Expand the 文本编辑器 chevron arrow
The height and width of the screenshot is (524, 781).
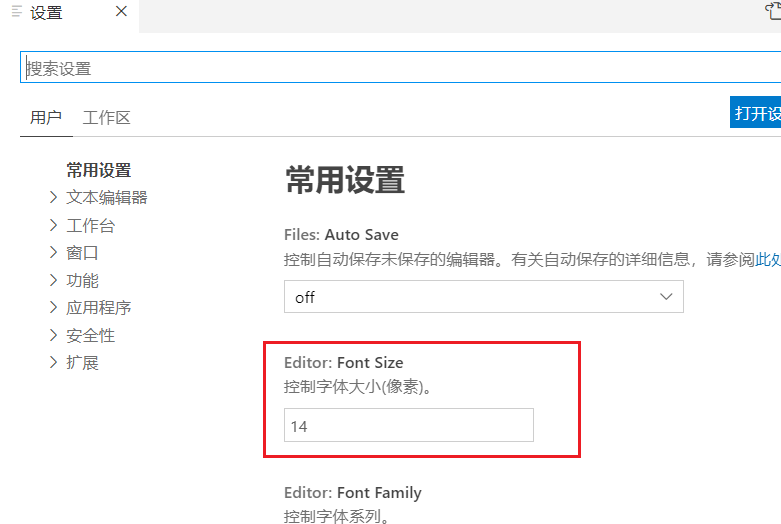[53, 198]
